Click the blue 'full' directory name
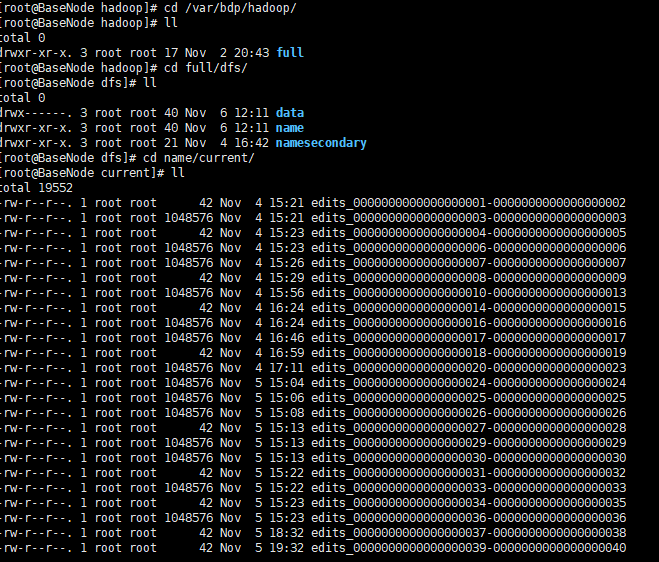This screenshot has width=659, height=562. 290,53
